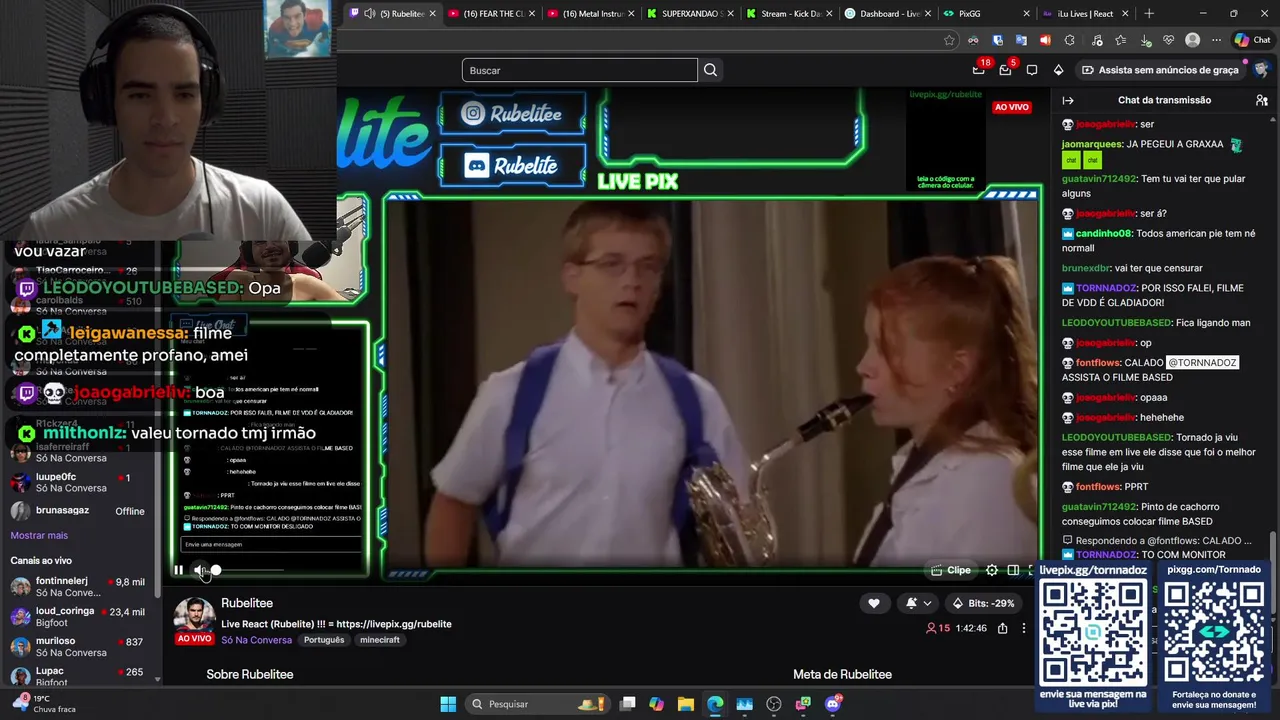This screenshot has width=1280, height=720.
Task: Click the Rubelite Discord banner in stream
Action: [512, 166]
